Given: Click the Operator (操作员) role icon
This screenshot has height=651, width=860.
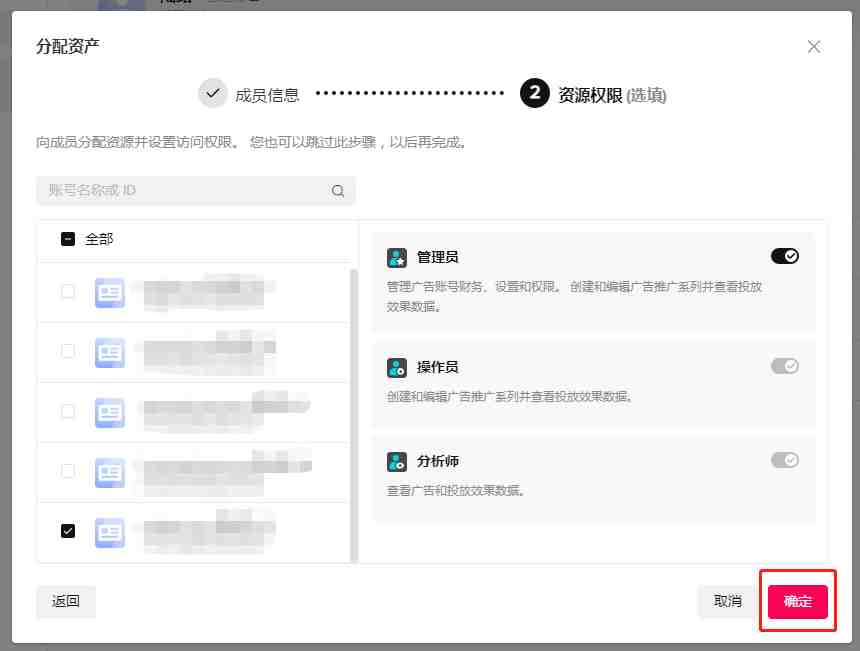Looking at the screenshot, I should [397, 368].
